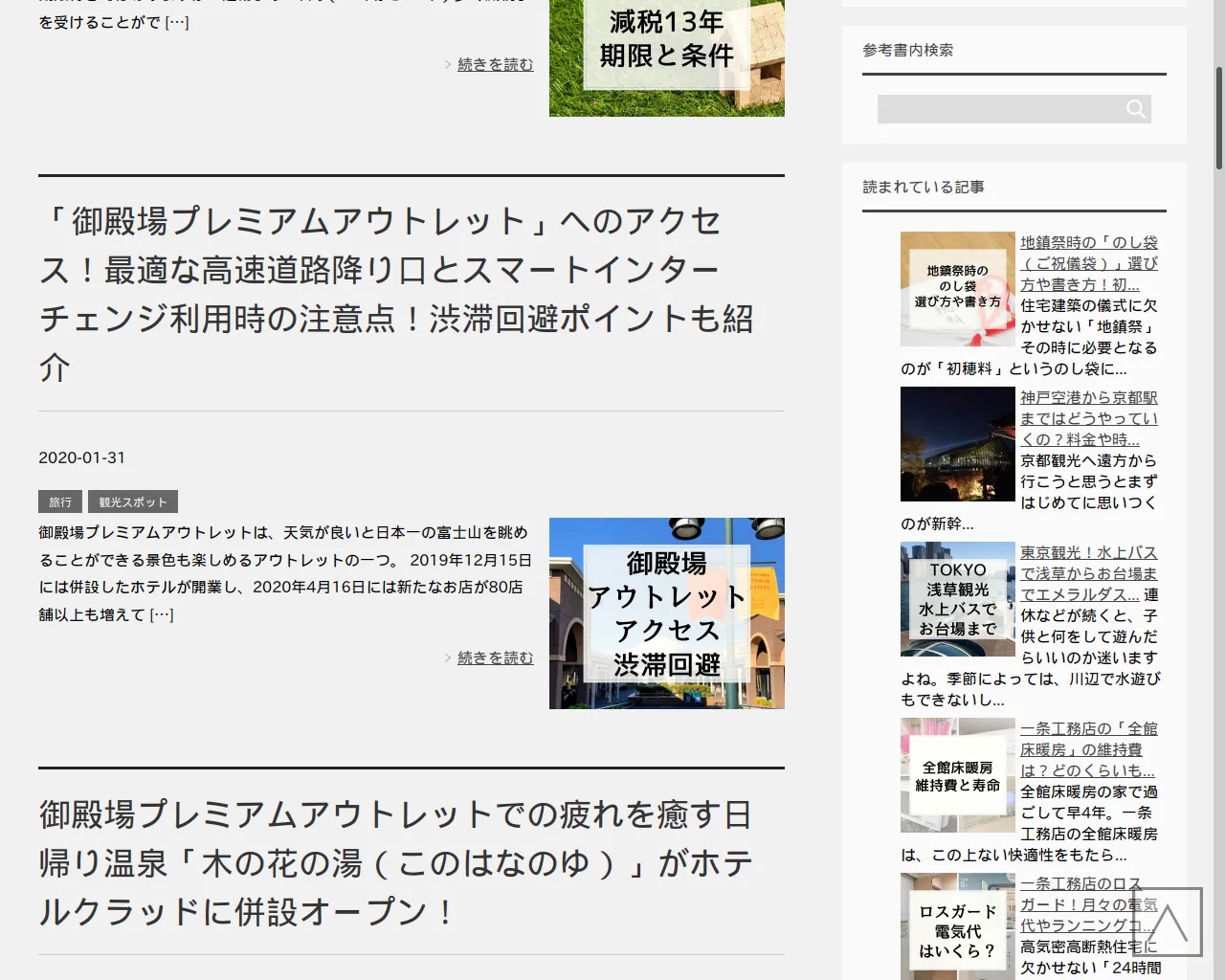Open the 地鎮祭時ののし袋 sidebar thumbnail
Screen dimensions: 1225x980
[958, 289]
